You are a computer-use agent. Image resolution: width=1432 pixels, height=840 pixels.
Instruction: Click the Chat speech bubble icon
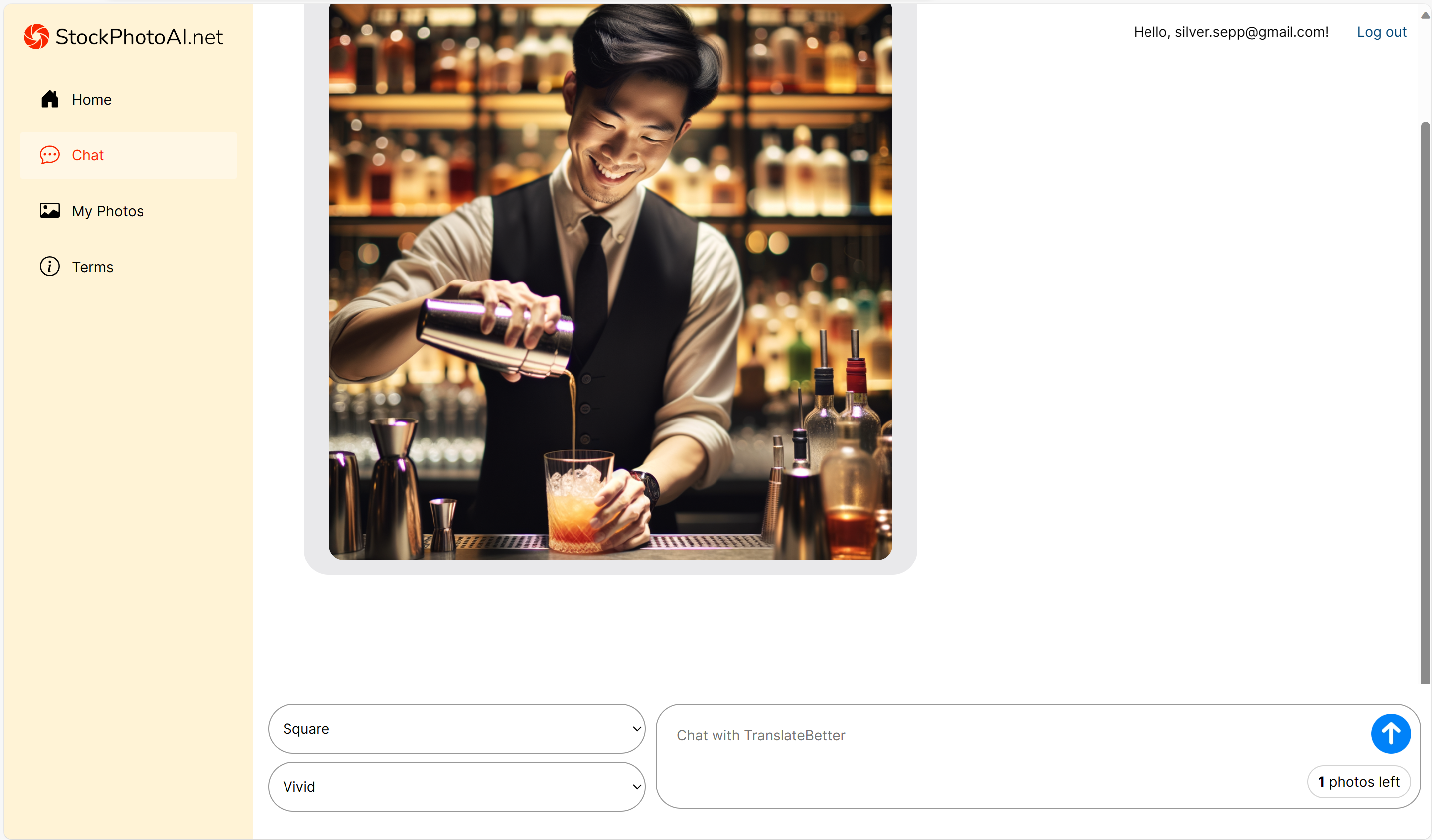[x=49, y=155]
